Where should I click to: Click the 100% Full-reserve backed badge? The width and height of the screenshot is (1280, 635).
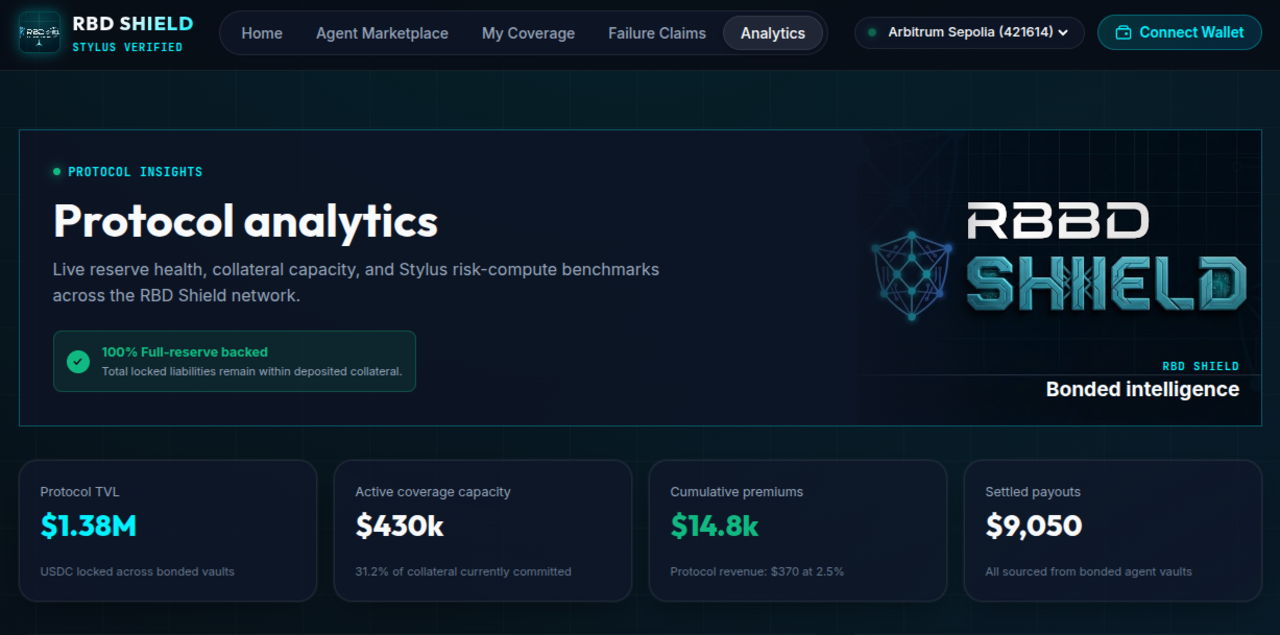pos(234,361)
